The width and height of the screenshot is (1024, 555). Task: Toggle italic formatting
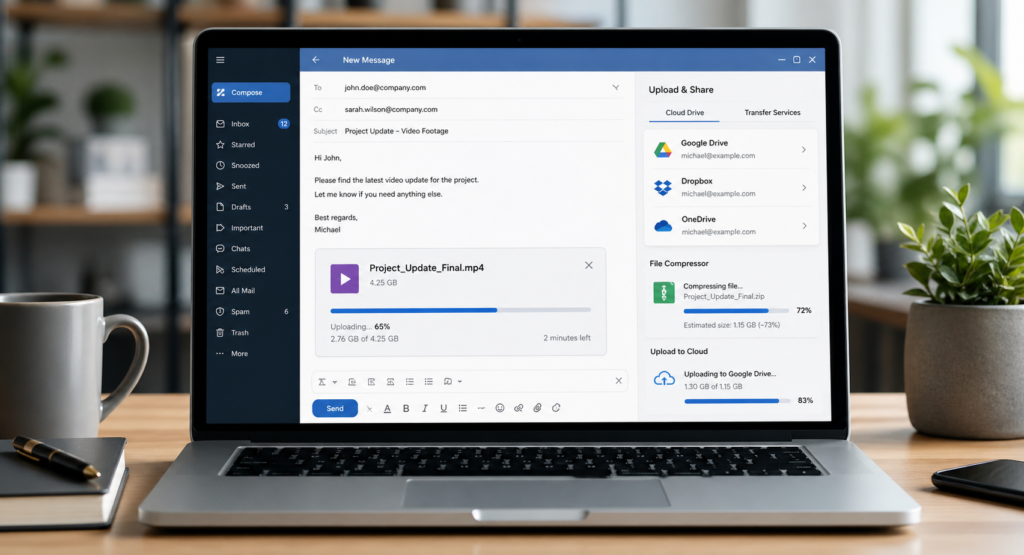424,408
